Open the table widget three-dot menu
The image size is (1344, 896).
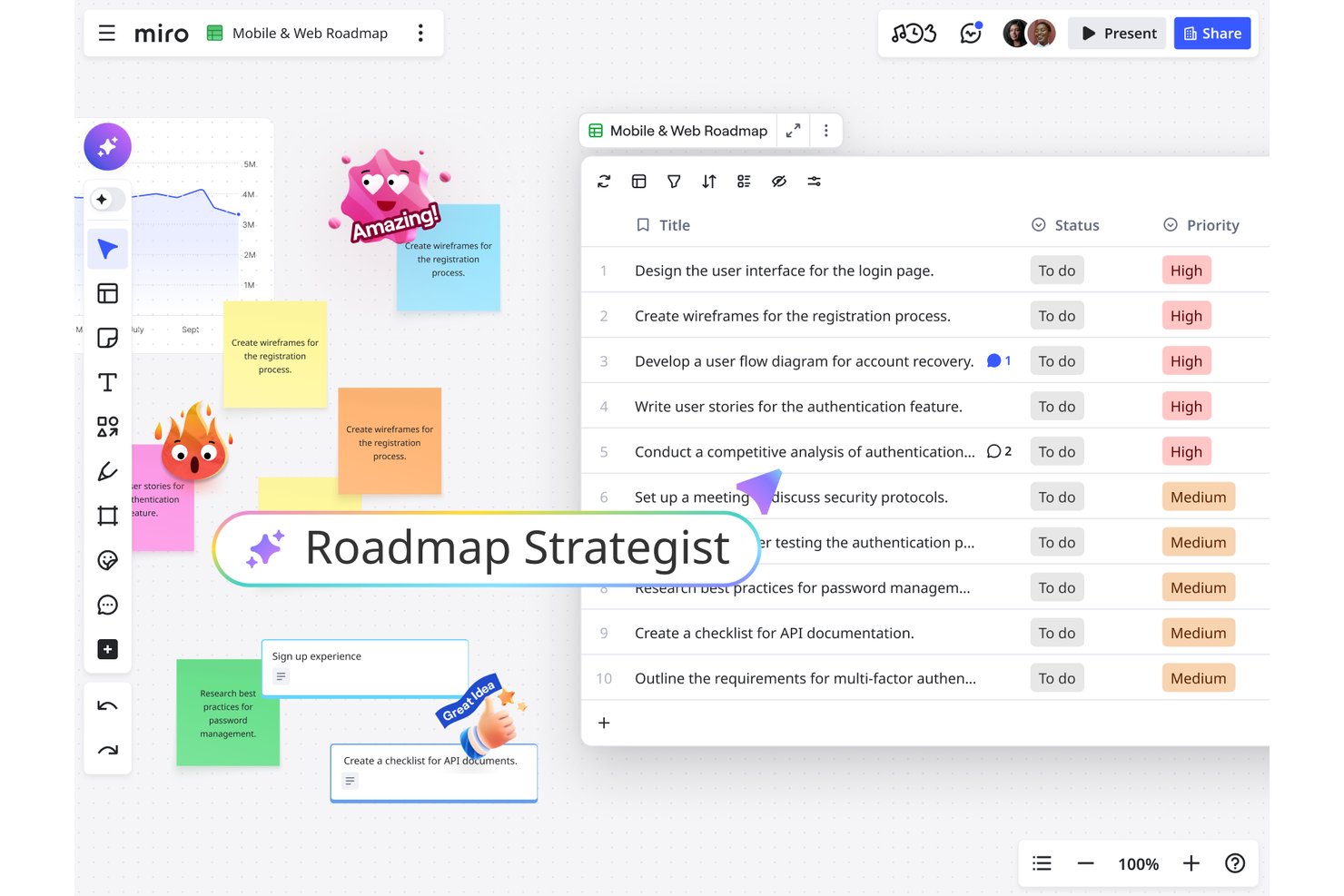pos(825,131)
